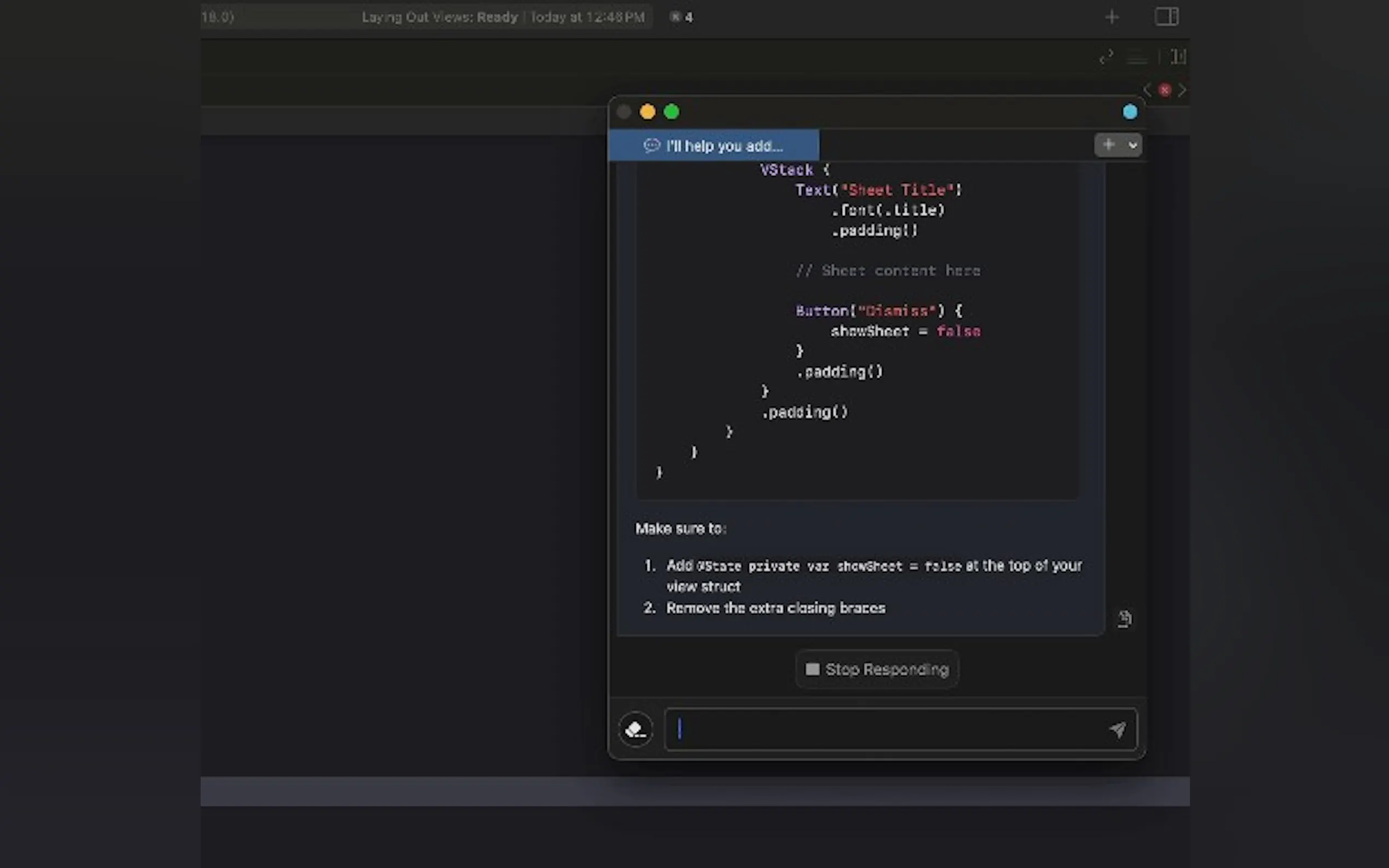The image size is (1389, 868).
Task: Open the error count badge showing 4
Action: click(x=681, y=17)
